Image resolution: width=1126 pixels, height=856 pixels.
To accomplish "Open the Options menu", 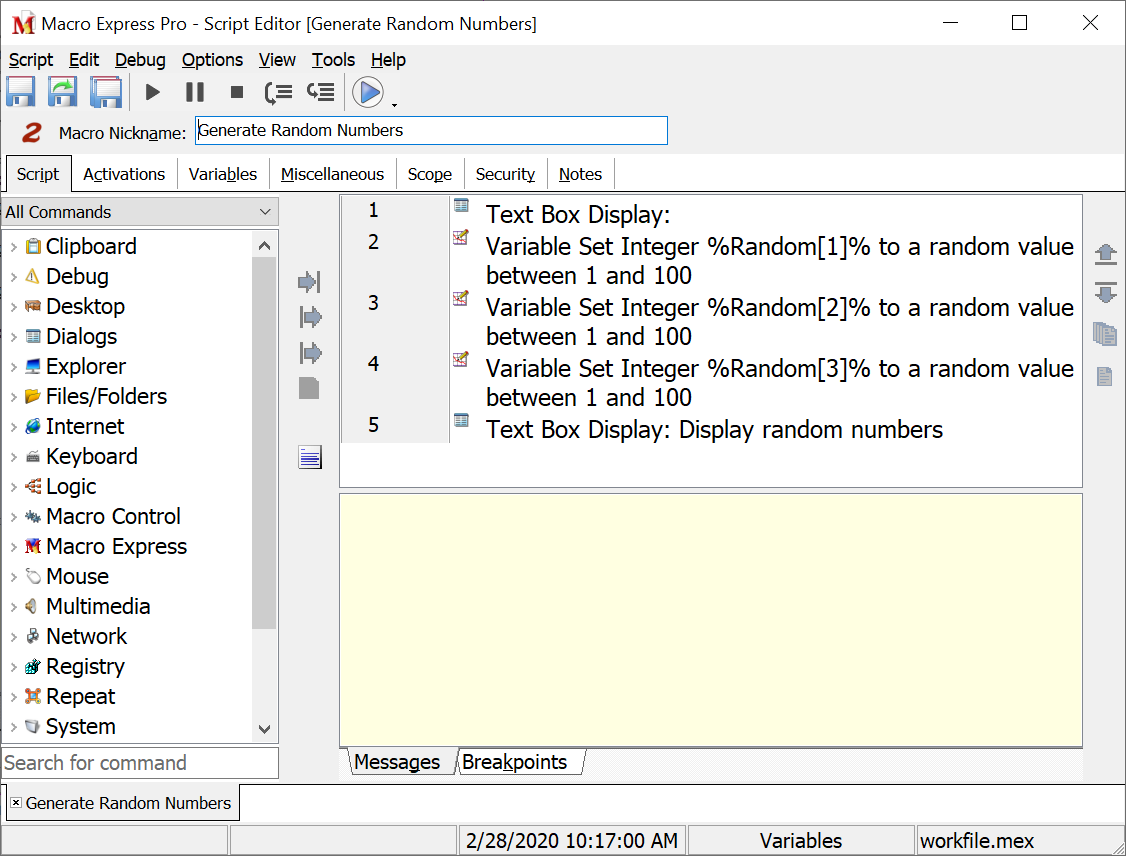I will coord(213,60).
